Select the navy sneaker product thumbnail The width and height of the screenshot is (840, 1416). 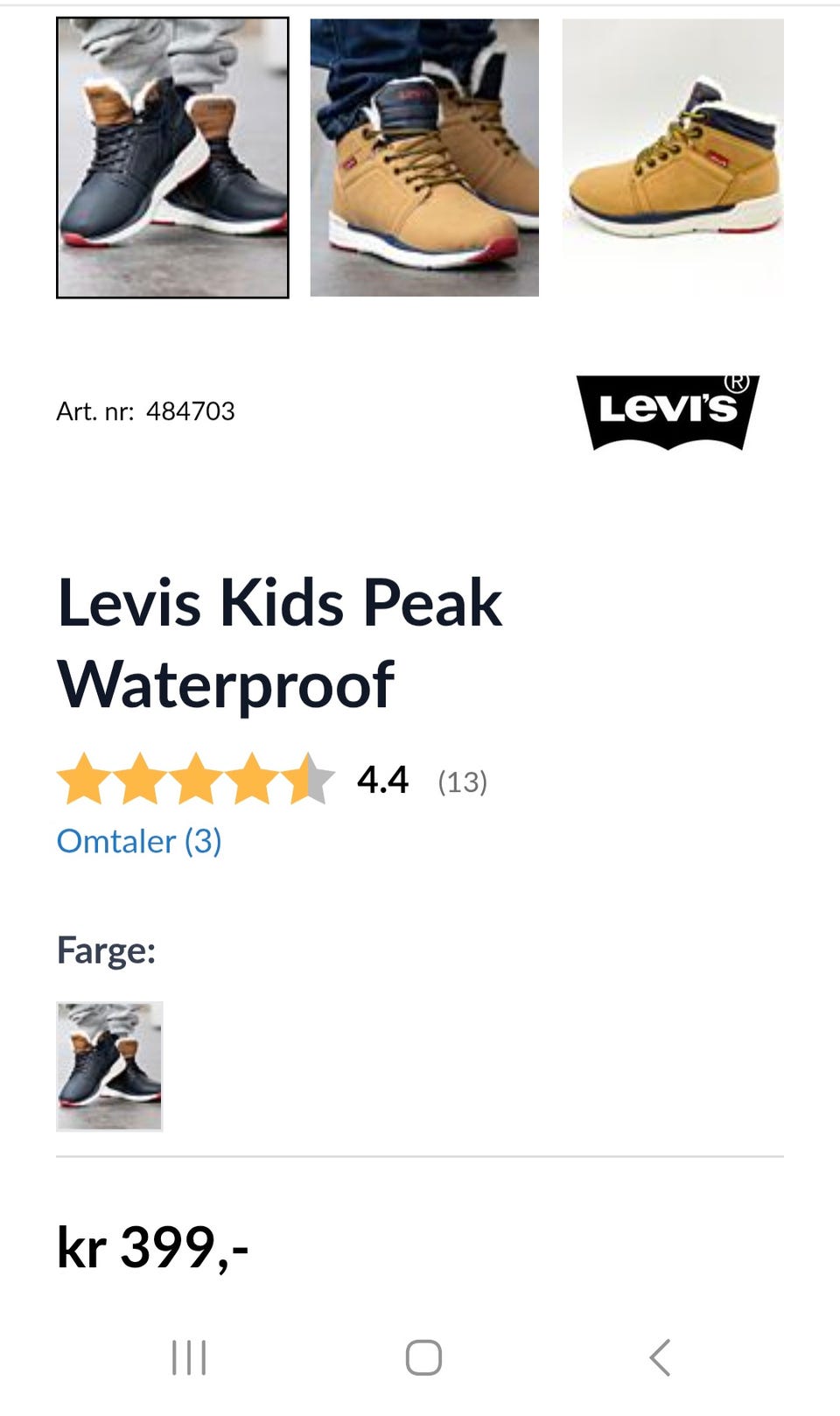click(172, 158)
